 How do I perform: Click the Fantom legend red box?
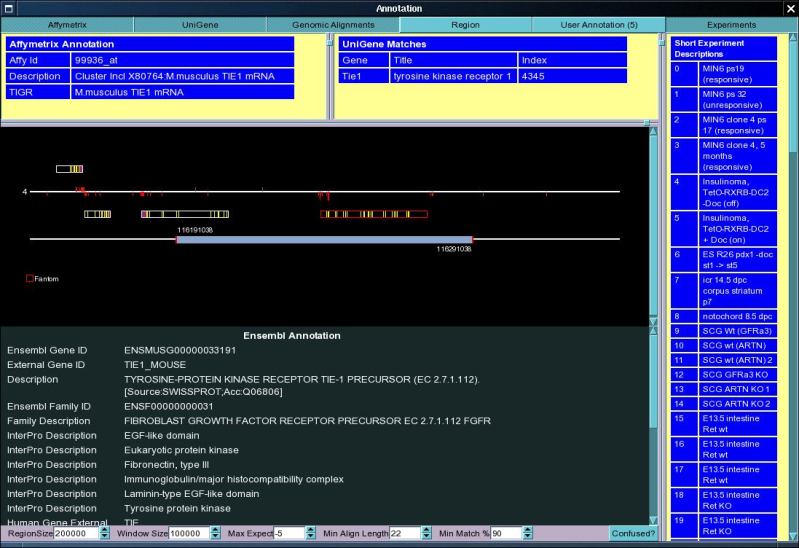[29, 278]
